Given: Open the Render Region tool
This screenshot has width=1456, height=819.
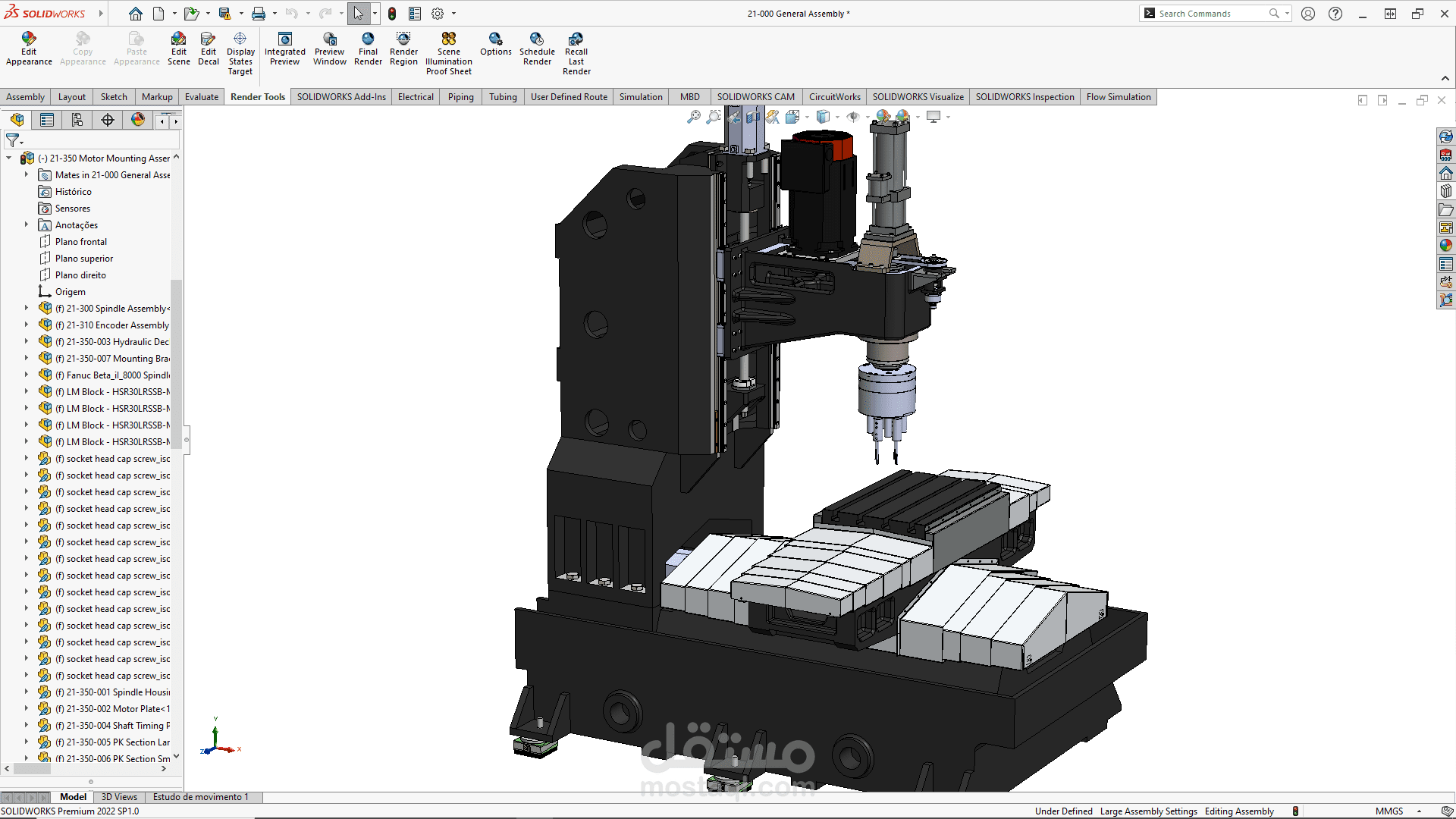Looking at the screenshot, I should pyautogui.click(x=403, y=49).
